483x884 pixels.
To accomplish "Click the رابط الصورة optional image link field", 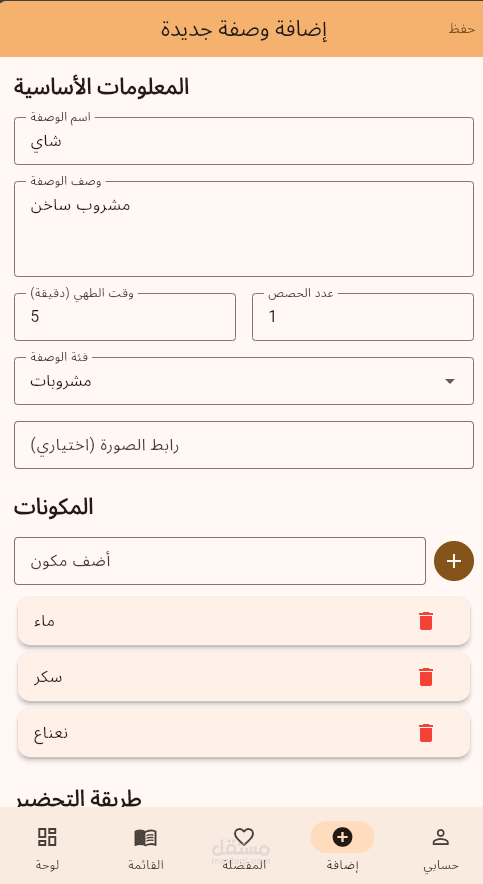I will pyautogui.click(x=244, y=445).
